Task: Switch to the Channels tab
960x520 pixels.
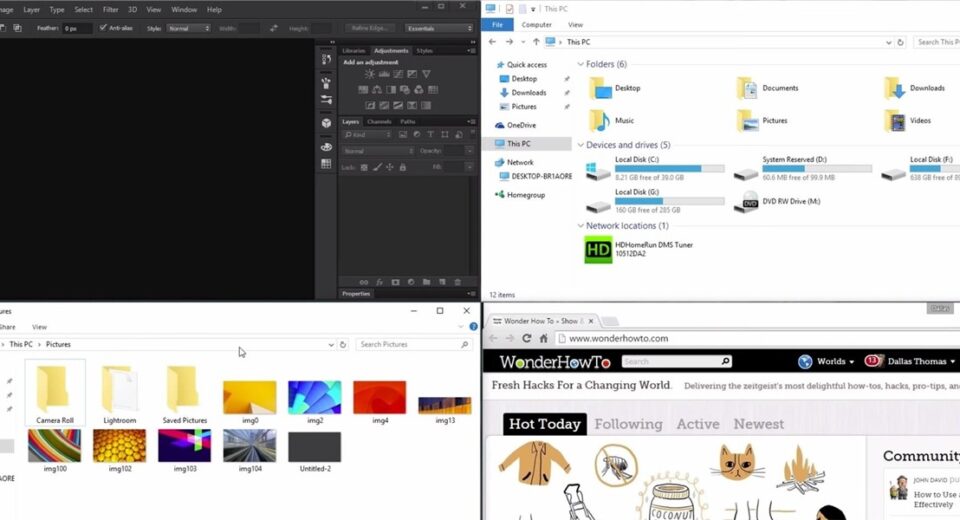Action: click(379, 122)
